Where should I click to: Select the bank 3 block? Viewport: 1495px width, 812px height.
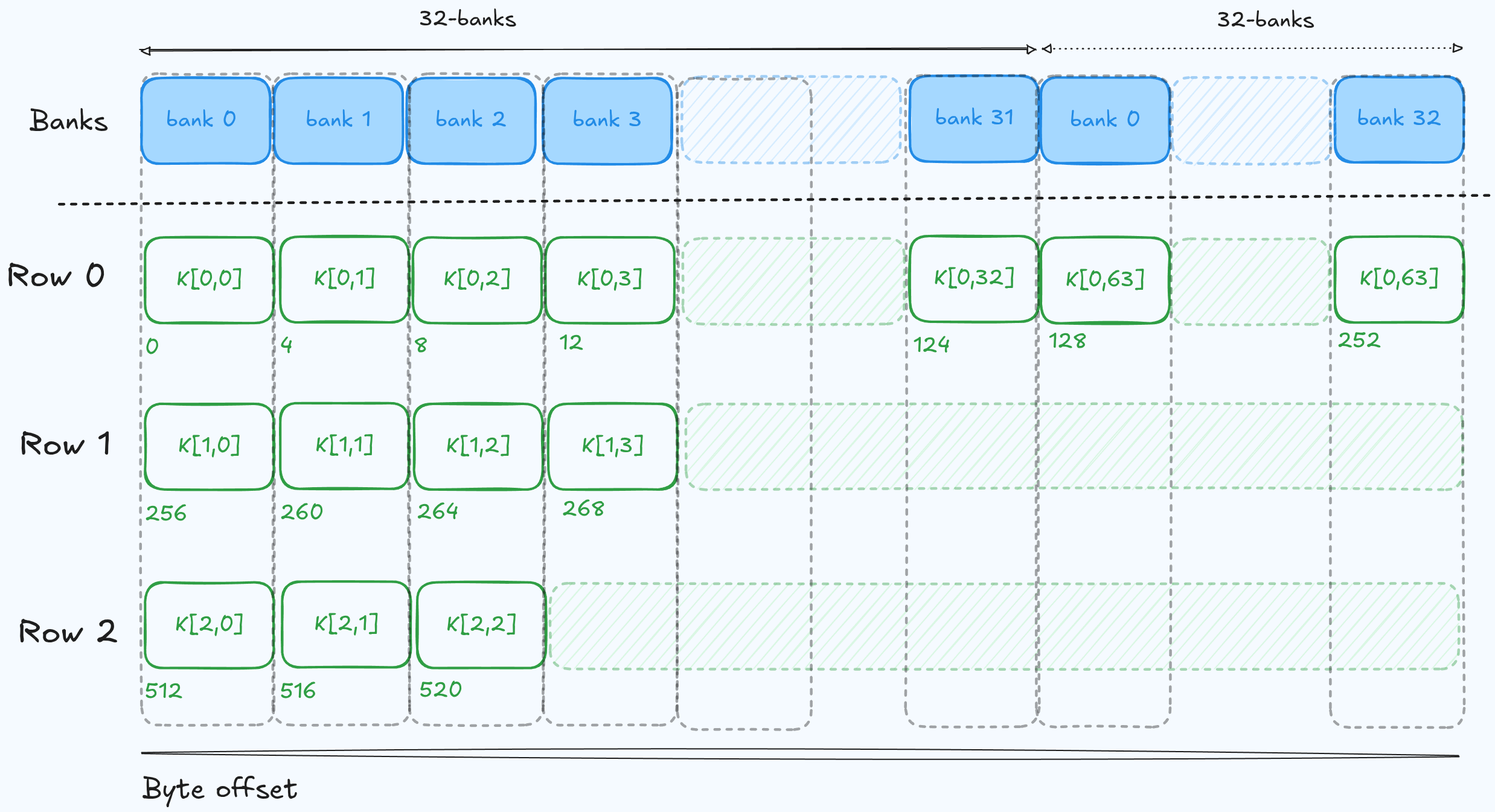coord(608,120)
